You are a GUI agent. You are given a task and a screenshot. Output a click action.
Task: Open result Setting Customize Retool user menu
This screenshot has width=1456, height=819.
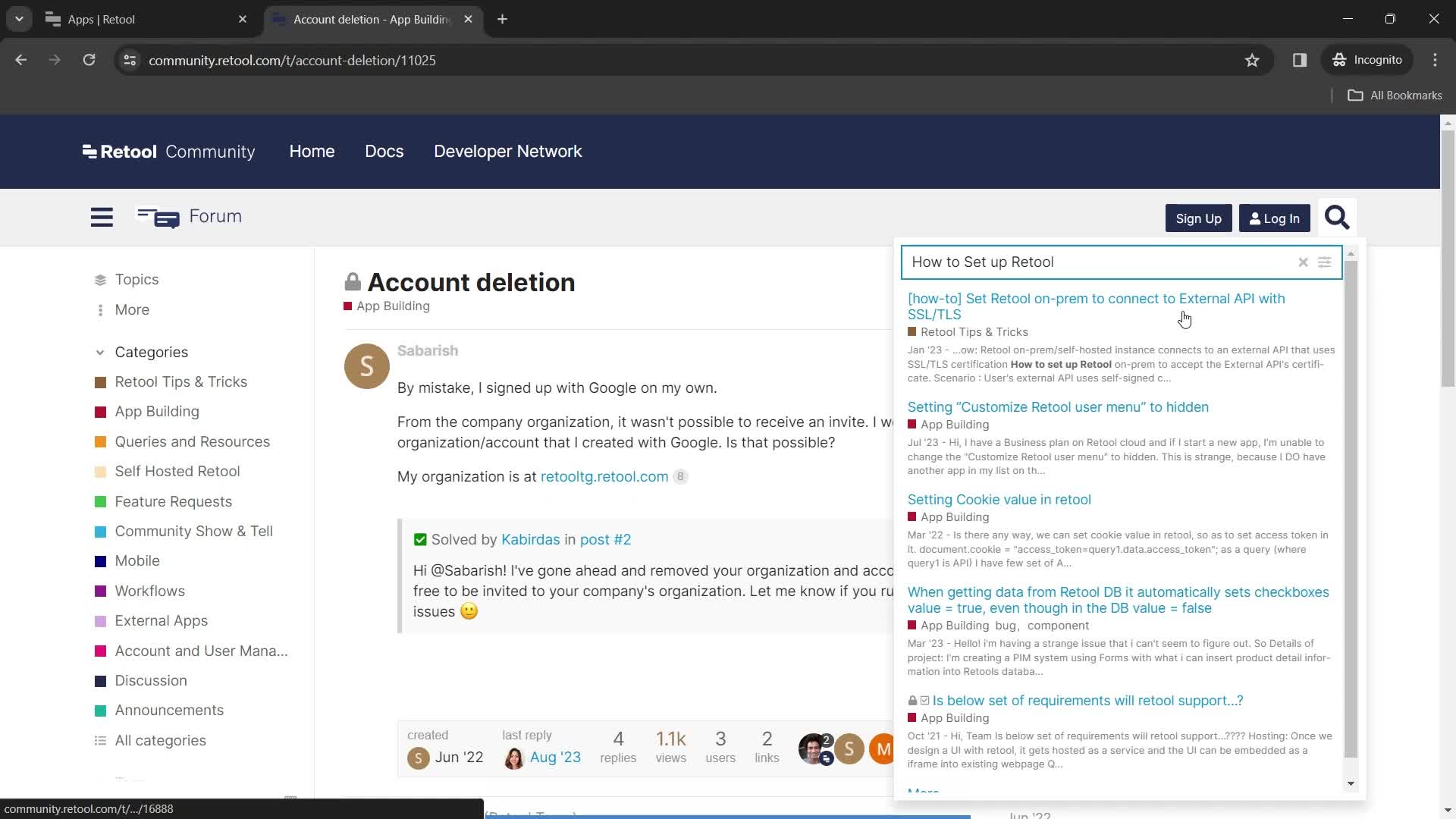point(1058,407)
